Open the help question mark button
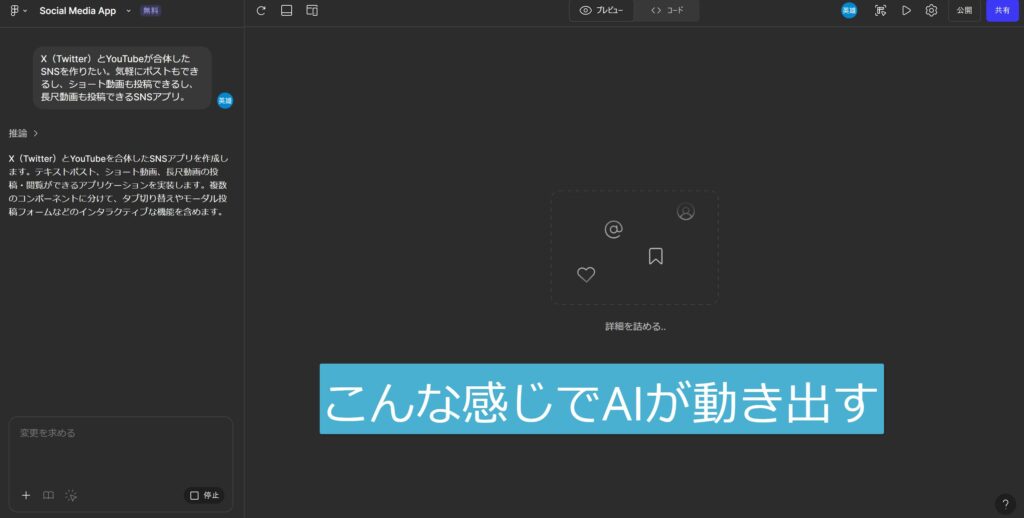Image resolution: width=1024 pixels, height=518 pixels. click(1006, 503)
